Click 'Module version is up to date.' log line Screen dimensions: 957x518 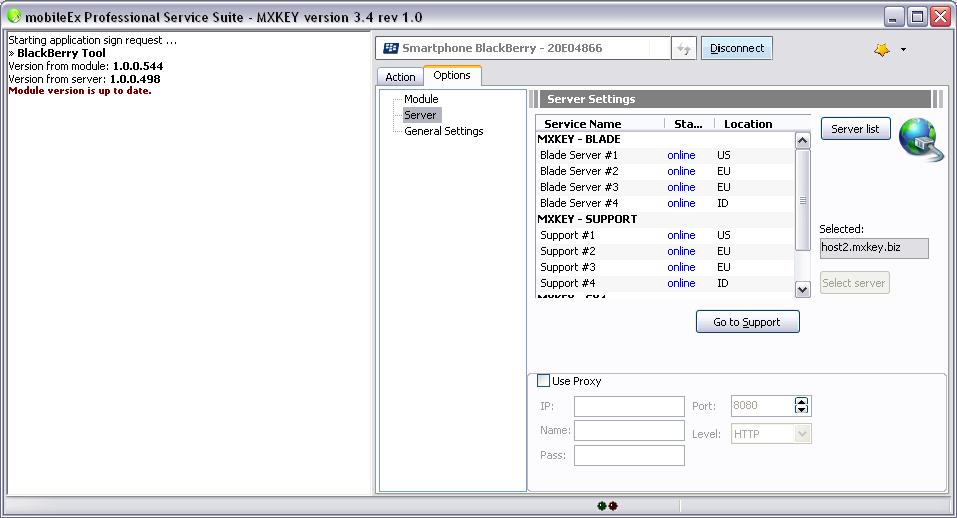[80, 91]
